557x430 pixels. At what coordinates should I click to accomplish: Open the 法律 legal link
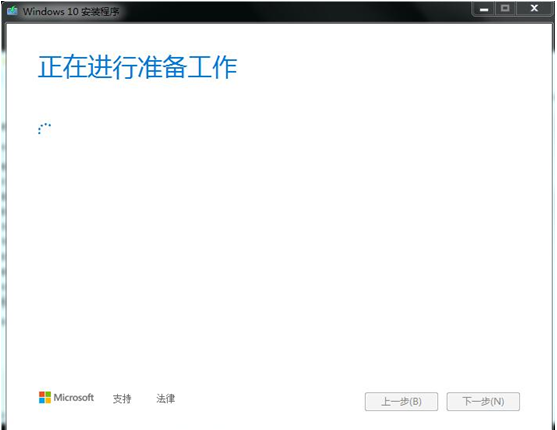(166, 398)
